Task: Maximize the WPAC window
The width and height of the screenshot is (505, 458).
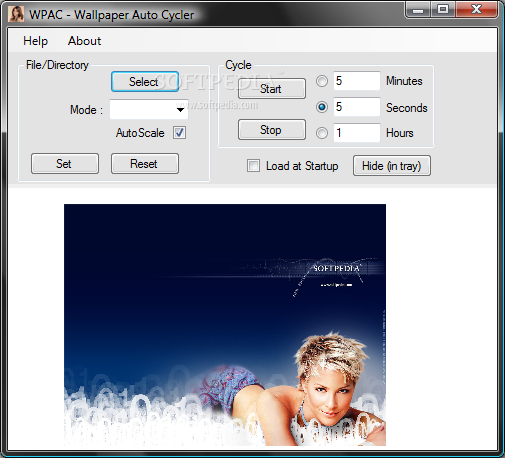Action: point(443,9)
